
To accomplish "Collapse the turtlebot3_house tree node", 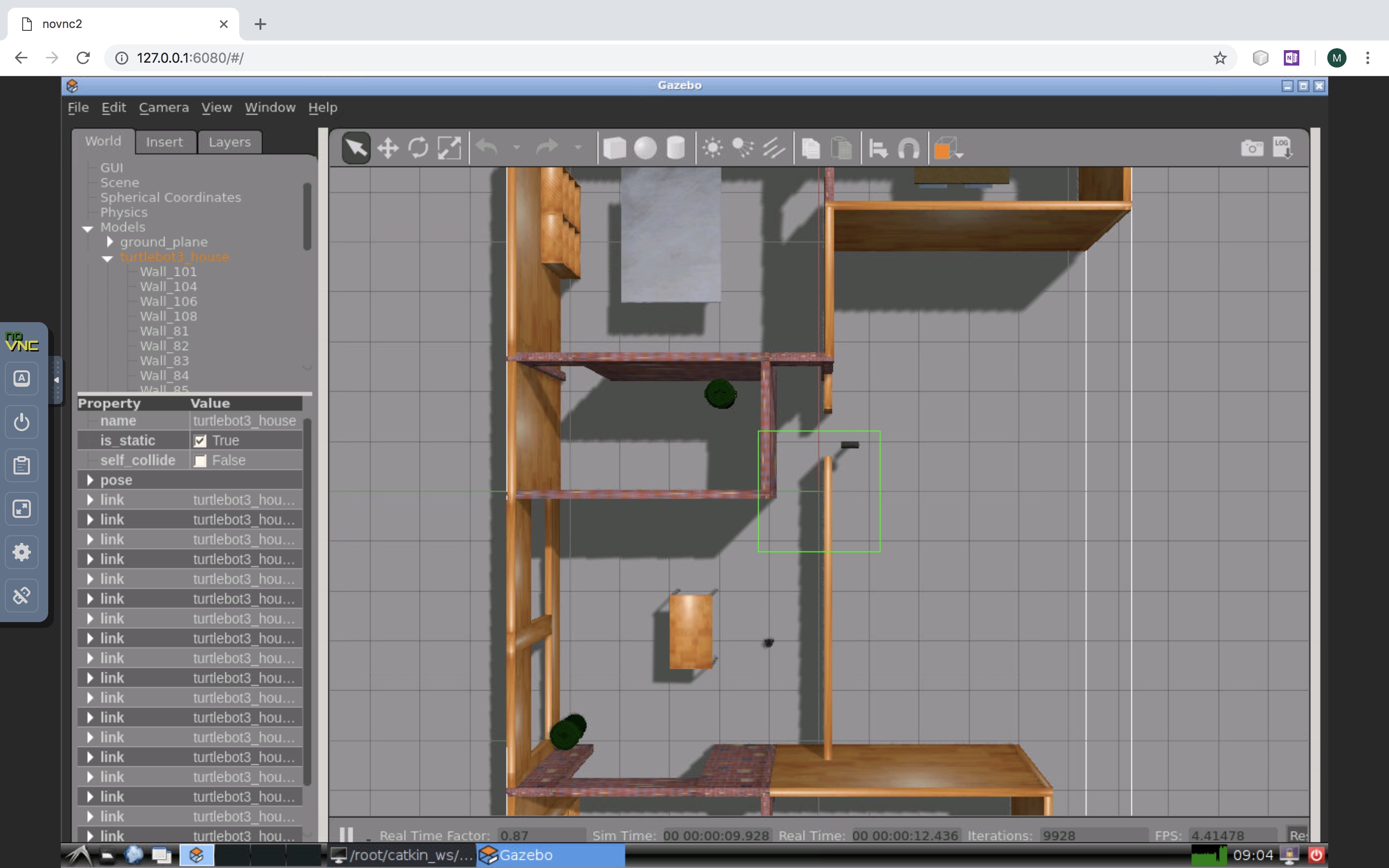I will (108, 258).
